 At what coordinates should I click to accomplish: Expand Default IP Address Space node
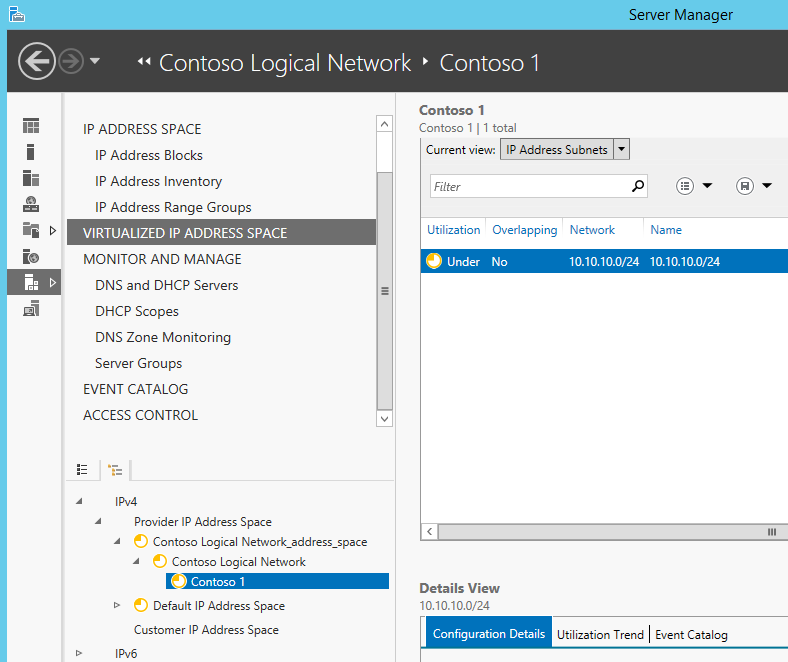point(117,605)
